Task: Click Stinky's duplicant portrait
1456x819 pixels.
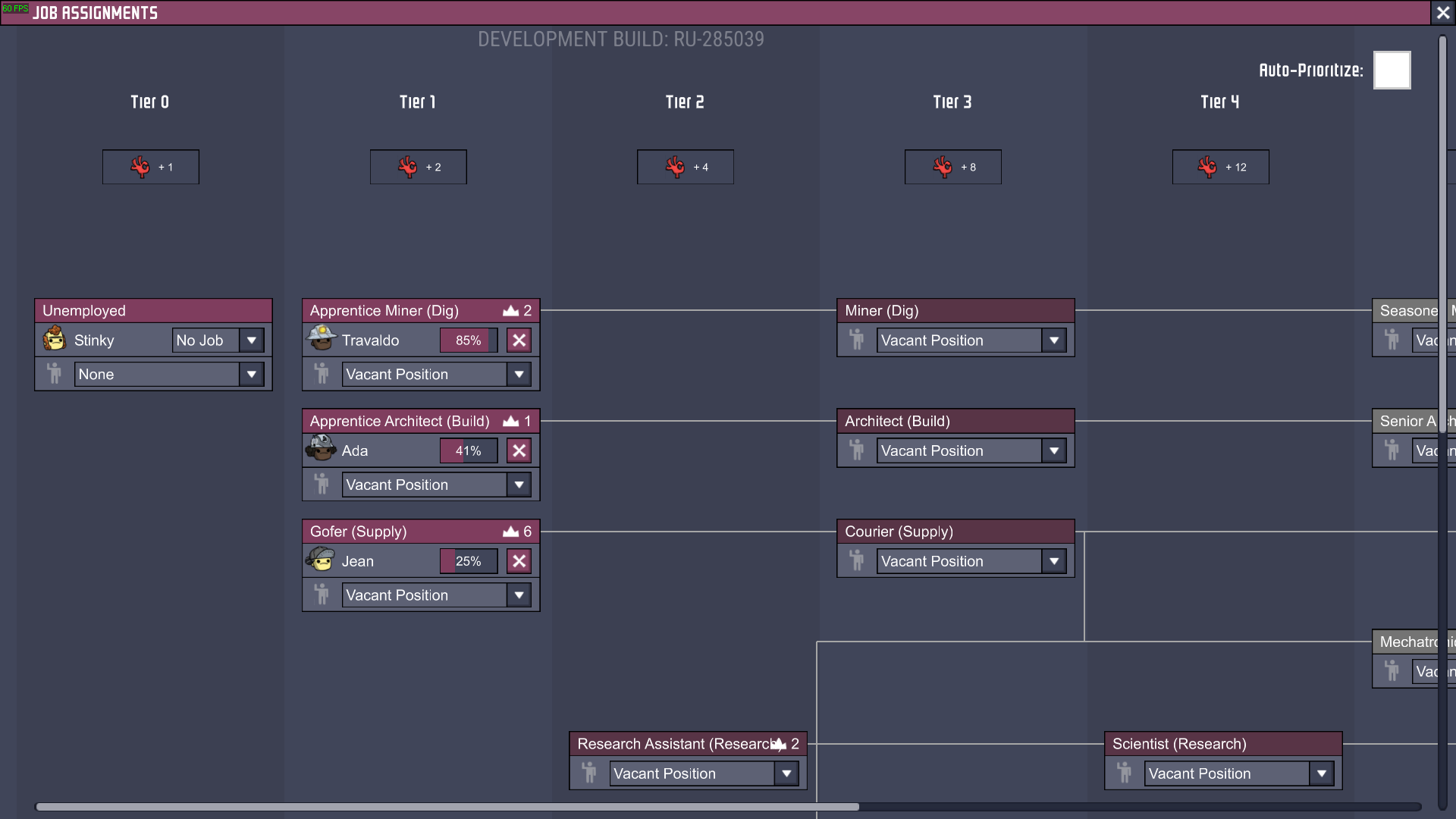Action: tap(55, 339)
